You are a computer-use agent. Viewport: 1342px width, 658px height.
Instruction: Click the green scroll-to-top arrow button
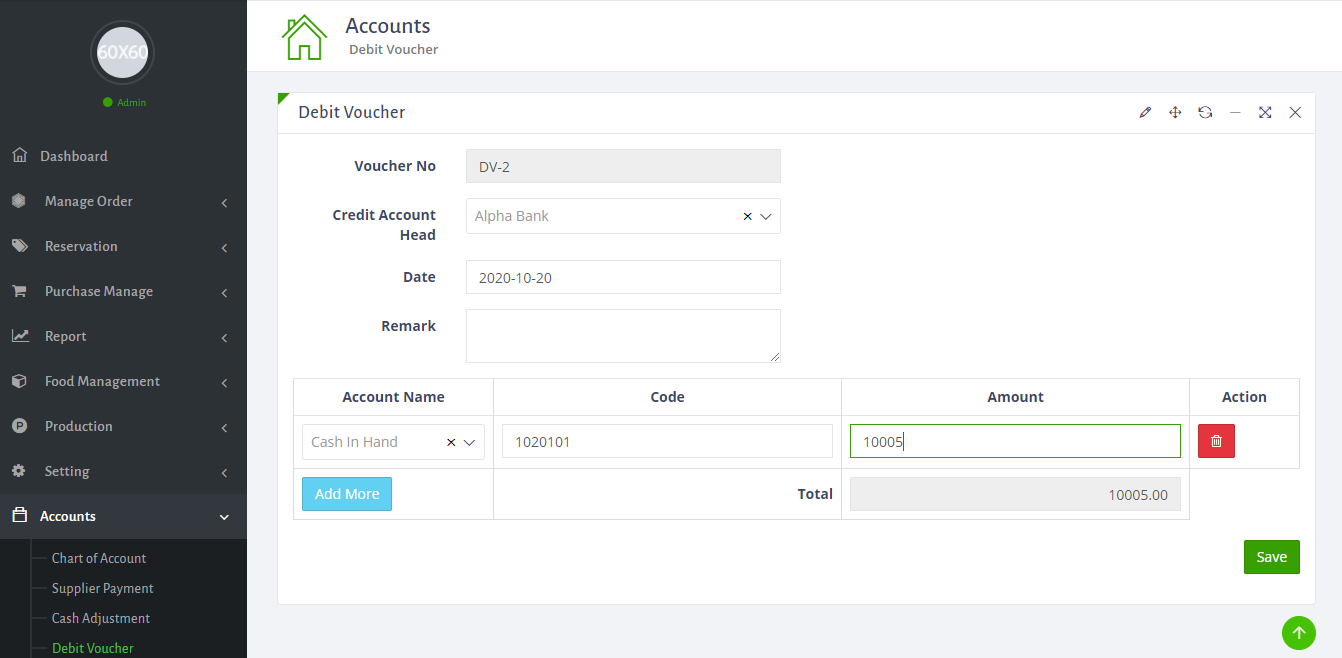point(1298,632)
